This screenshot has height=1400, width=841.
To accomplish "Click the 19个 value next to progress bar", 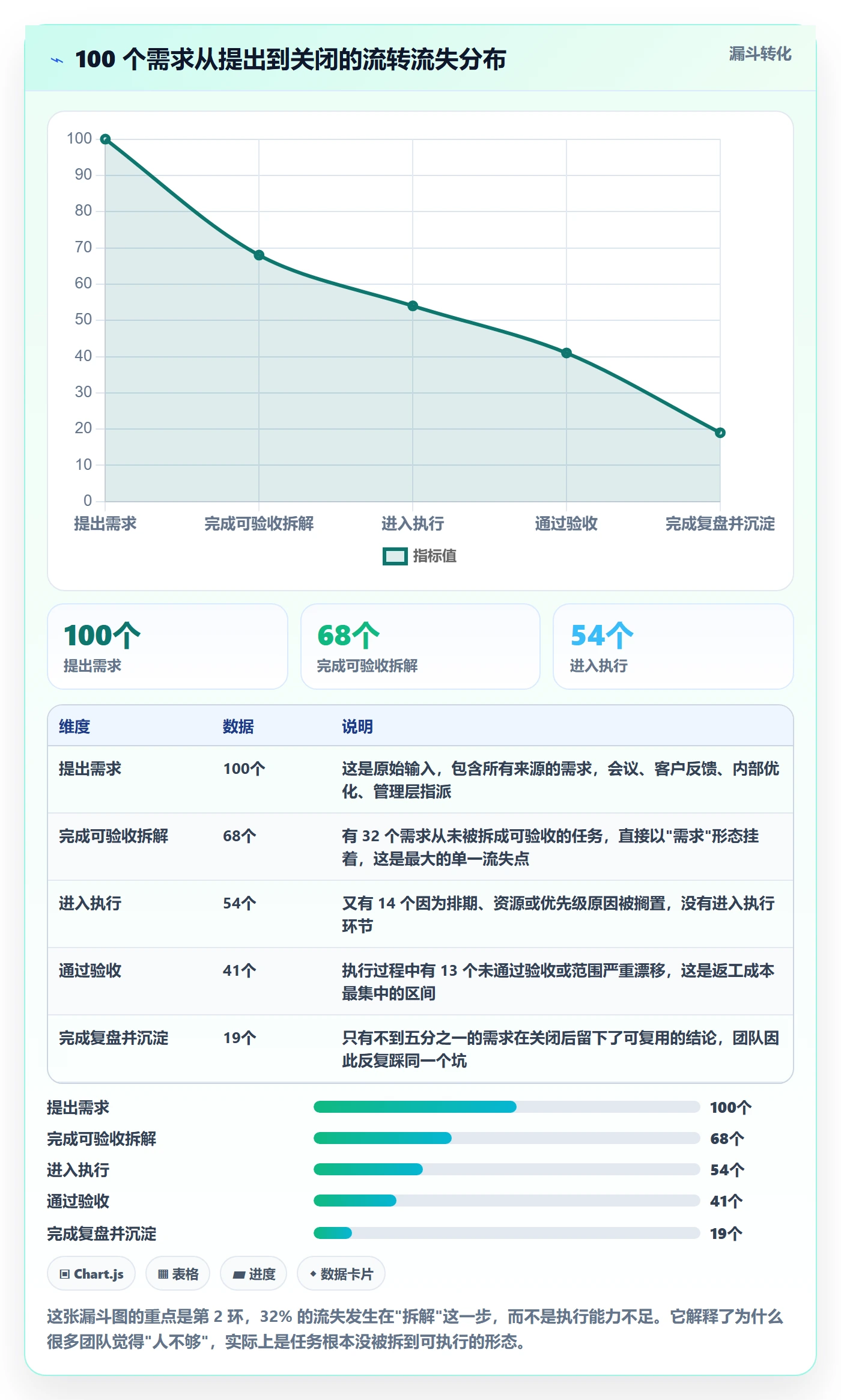I will [x=726, y=1234].
